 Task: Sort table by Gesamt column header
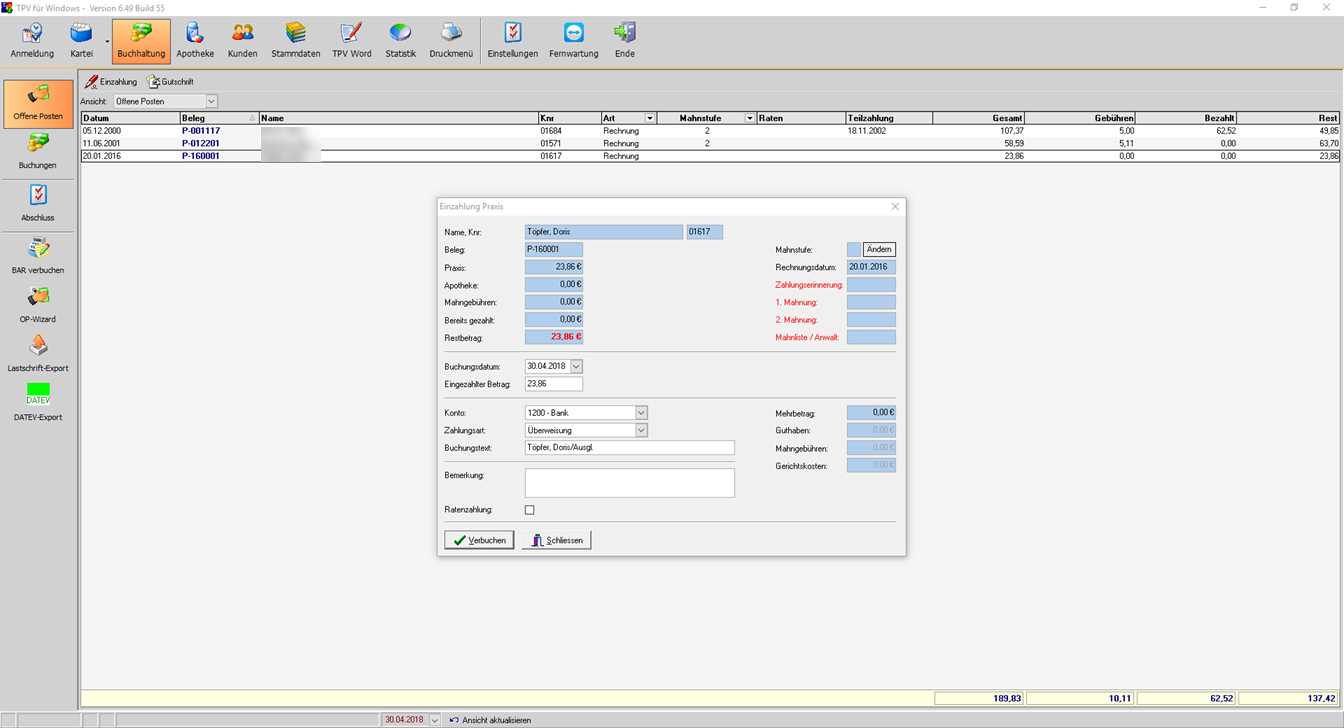click(978, 118)
